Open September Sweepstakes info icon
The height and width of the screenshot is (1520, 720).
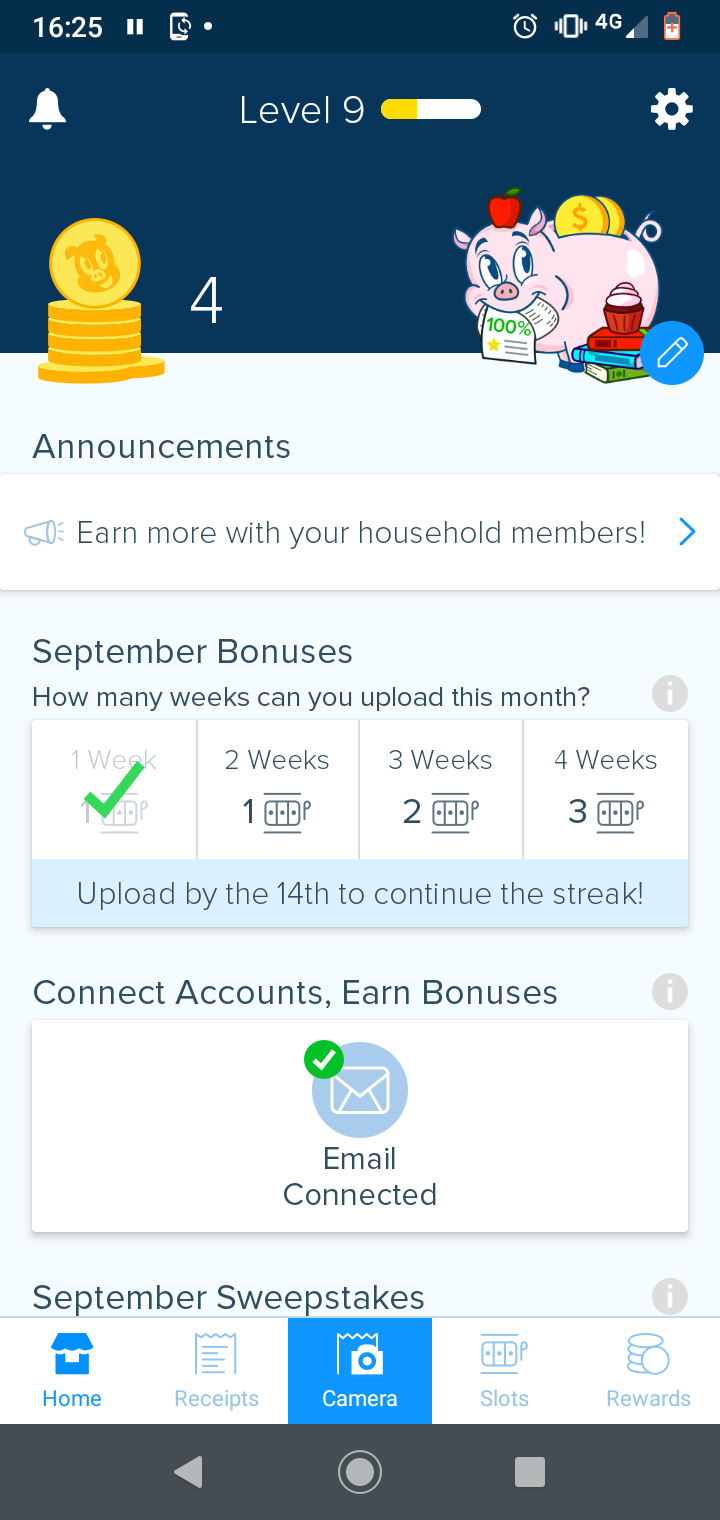(x=669, y=1296)
